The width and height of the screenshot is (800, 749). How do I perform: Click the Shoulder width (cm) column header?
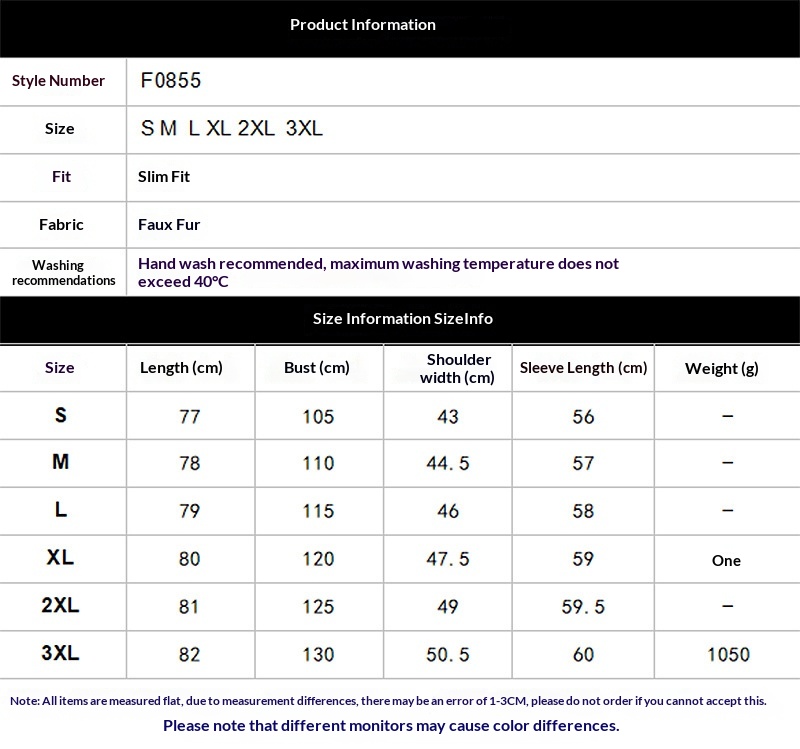point(458,368)
